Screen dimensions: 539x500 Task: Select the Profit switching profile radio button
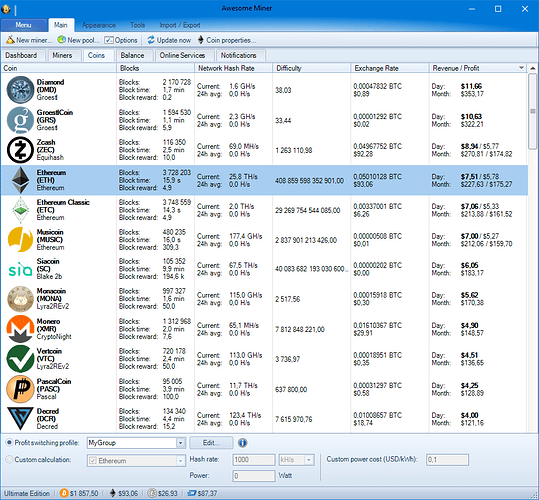coord(9,442)
